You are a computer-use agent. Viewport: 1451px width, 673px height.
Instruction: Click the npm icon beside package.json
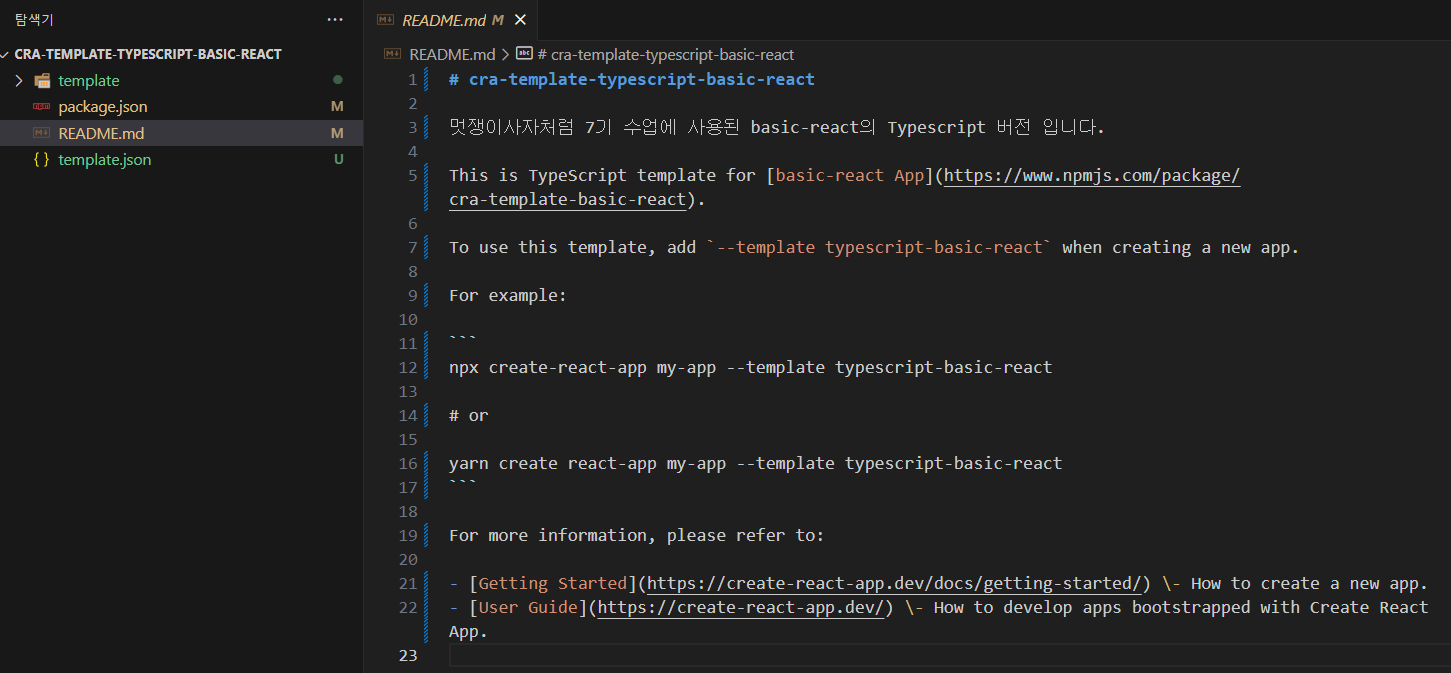[42, 106]
